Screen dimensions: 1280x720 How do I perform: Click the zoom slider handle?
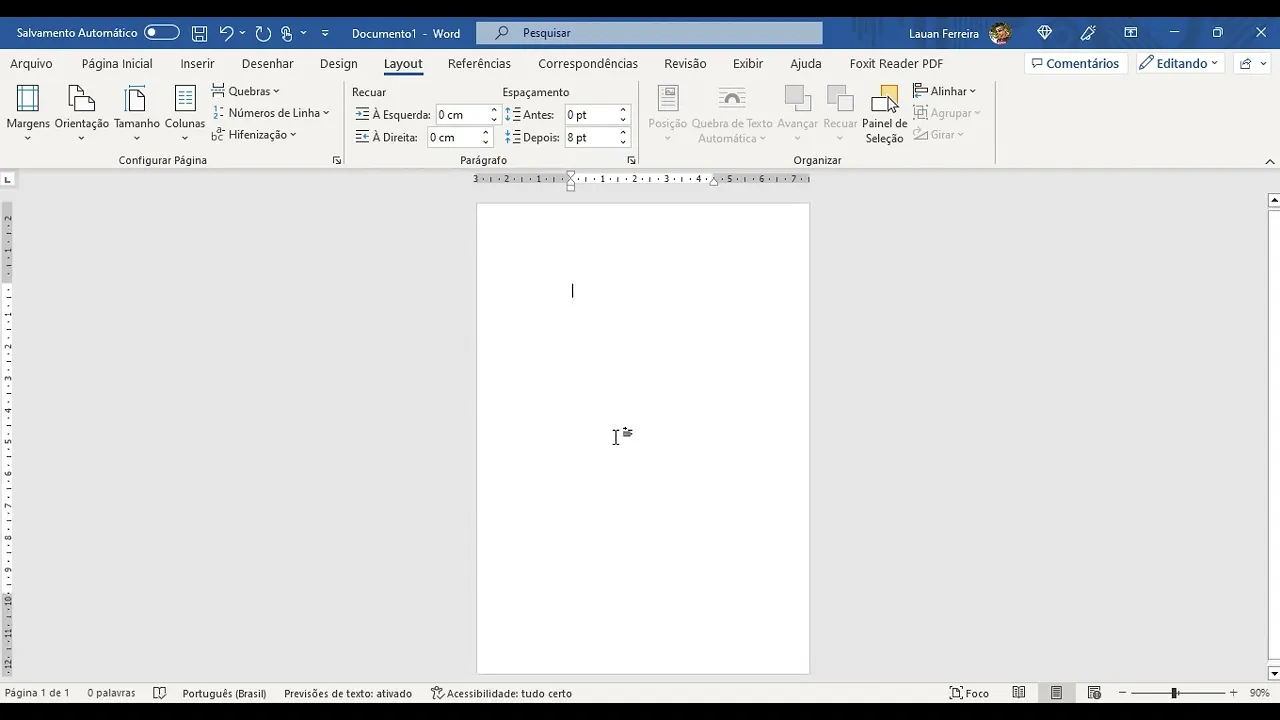[1174, 693]
